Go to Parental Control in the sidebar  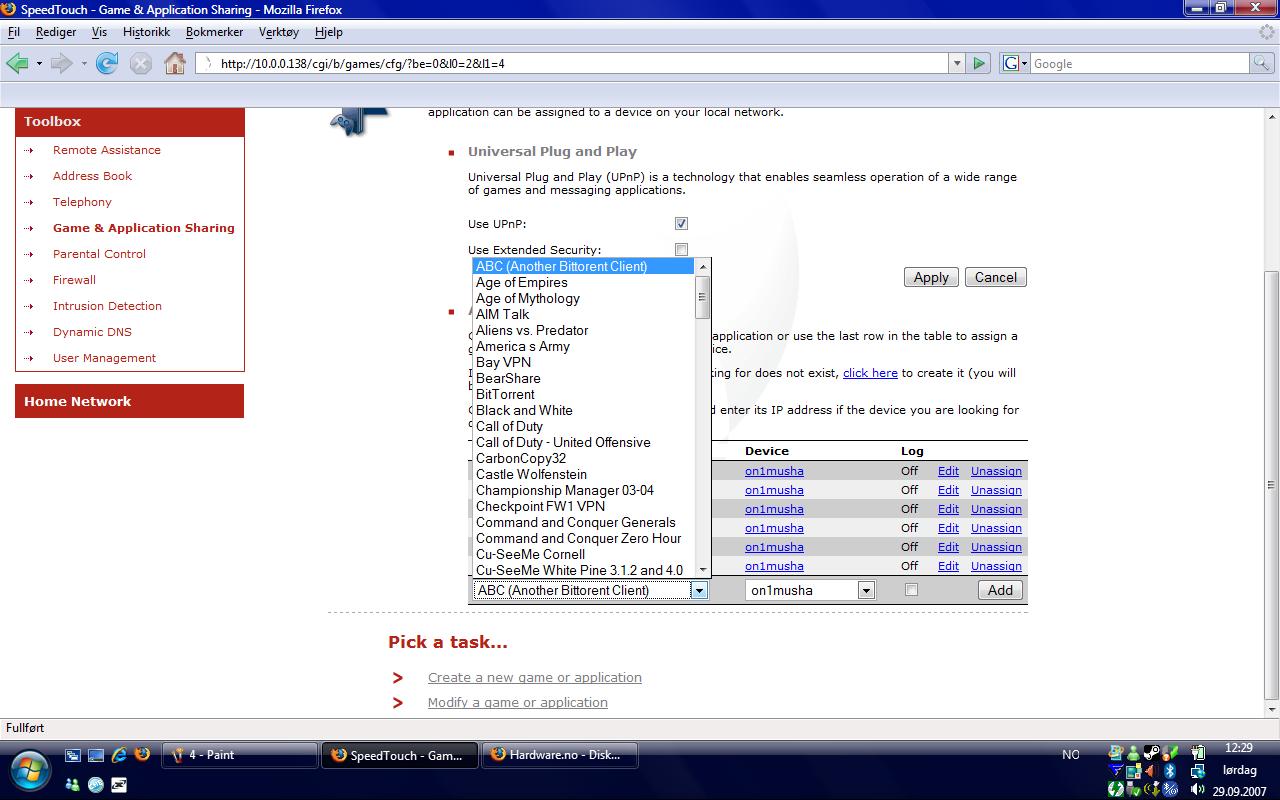(x=100, y=254)
